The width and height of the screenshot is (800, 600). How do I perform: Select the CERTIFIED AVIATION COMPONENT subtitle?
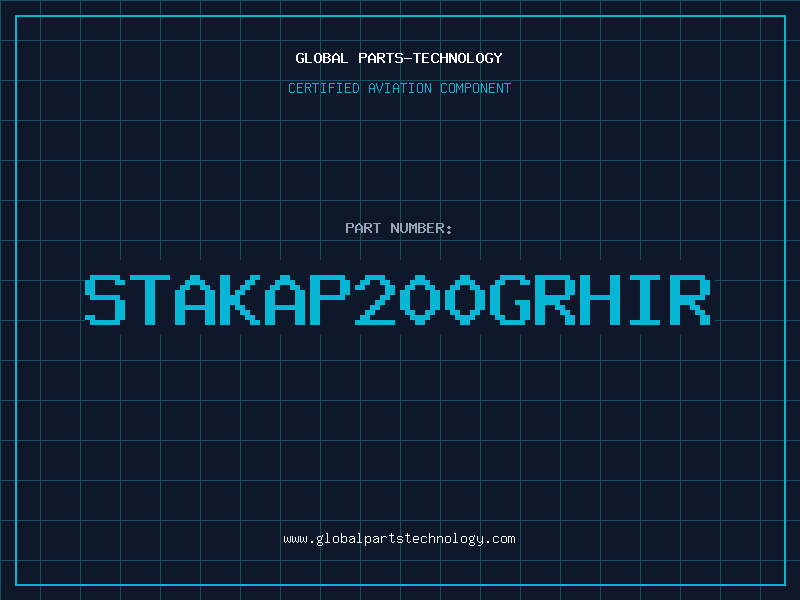[x=399, y=88]
